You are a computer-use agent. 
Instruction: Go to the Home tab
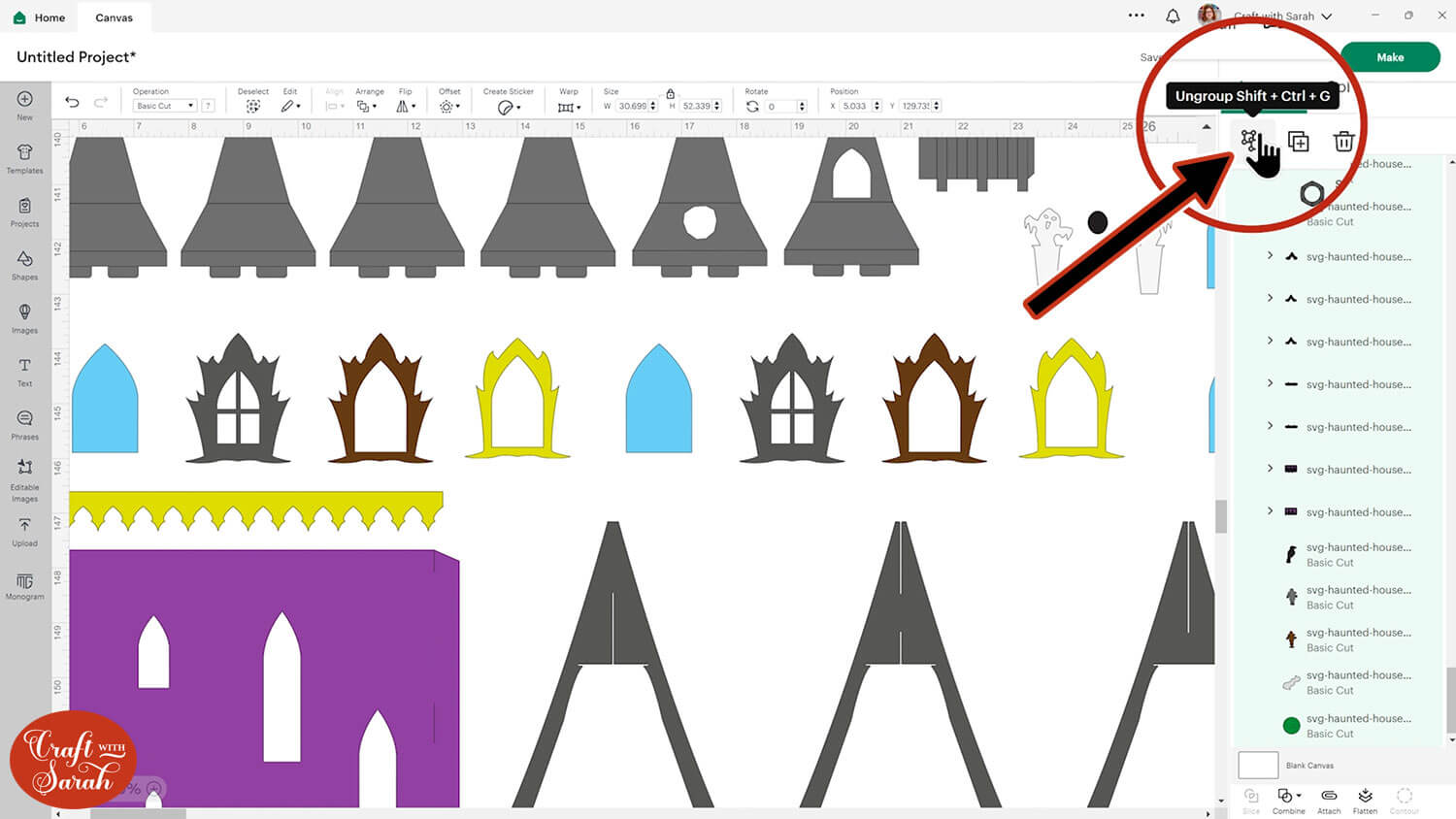point(40,17)
